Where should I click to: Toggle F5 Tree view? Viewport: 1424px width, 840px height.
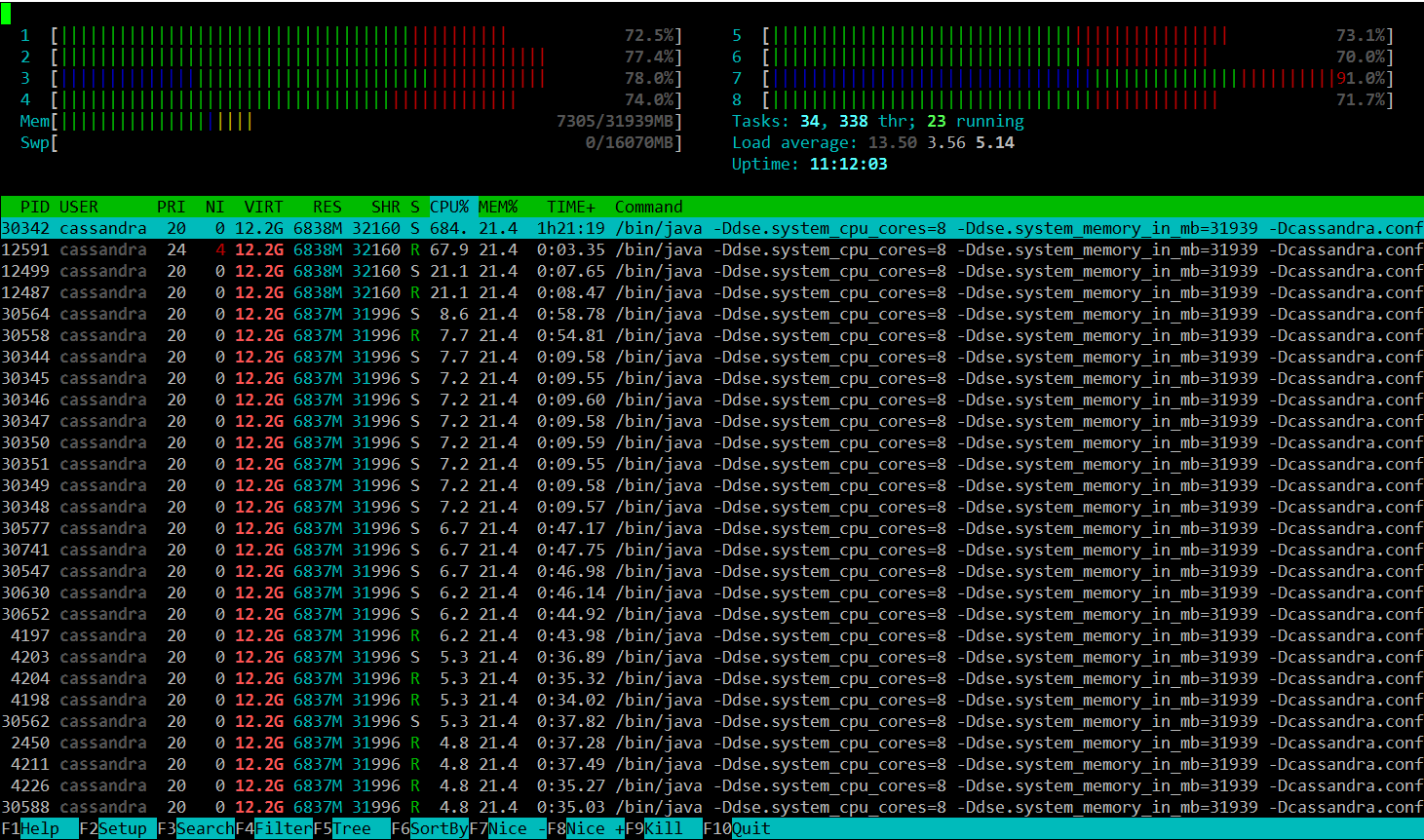pos(351,829)
